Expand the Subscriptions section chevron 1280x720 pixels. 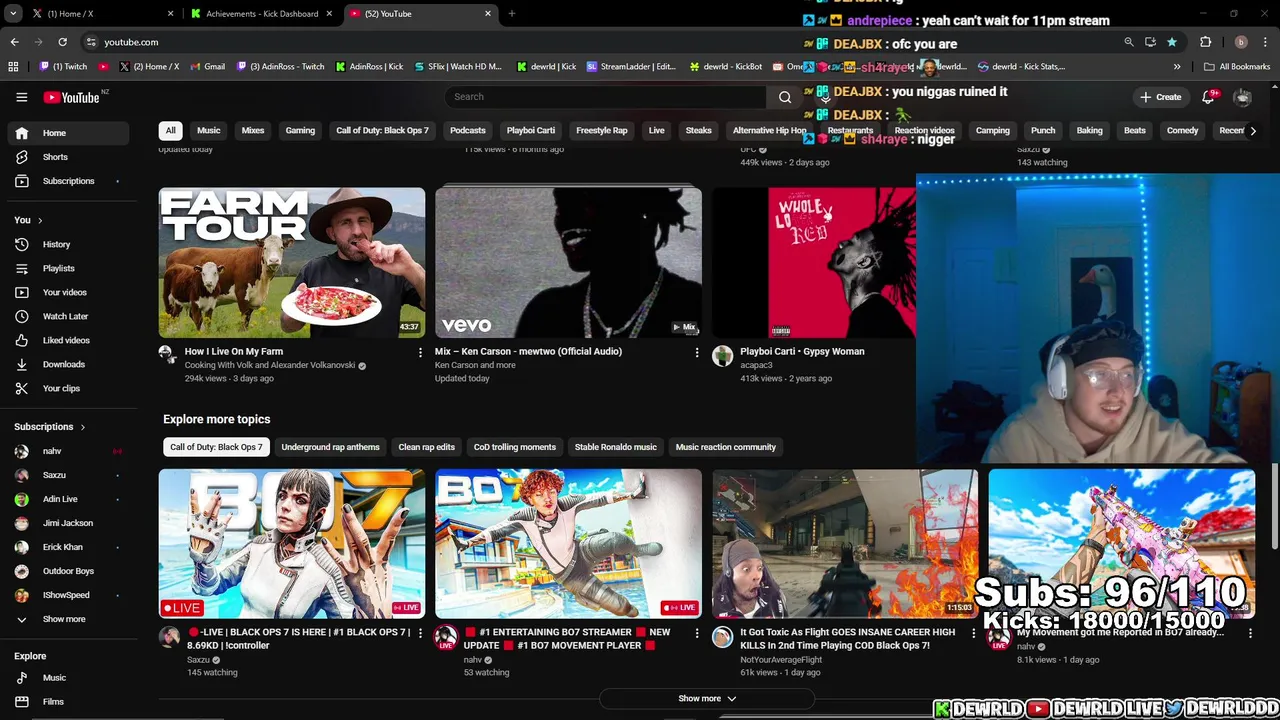pyautogui.click(x=82, y=427)
